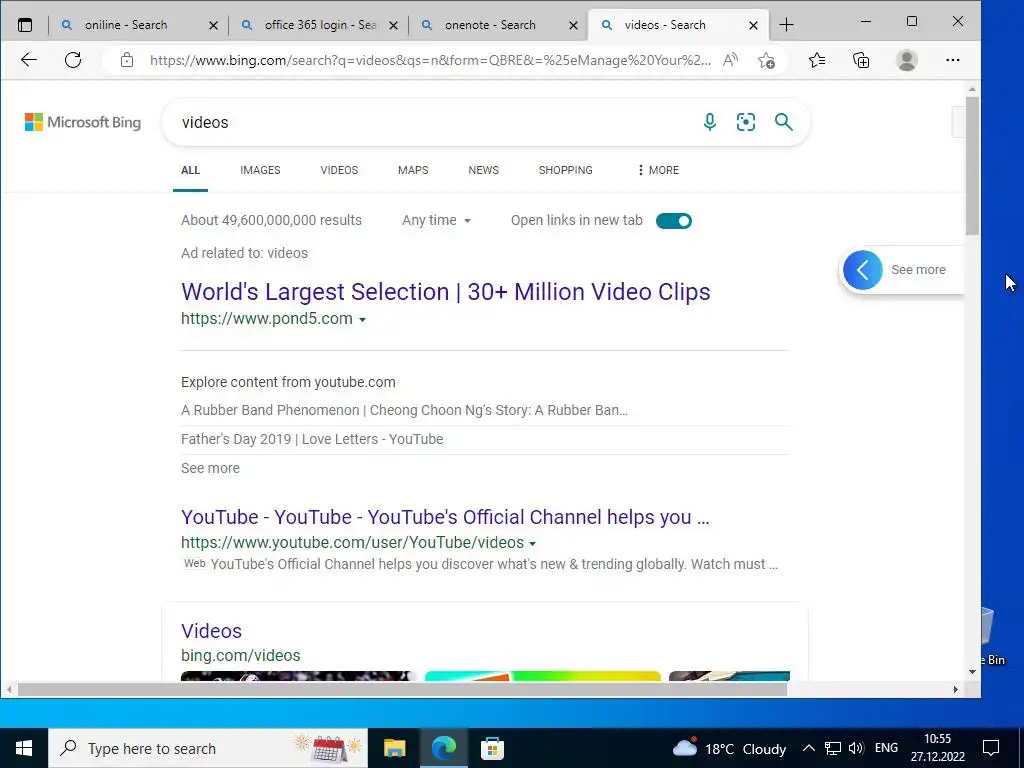Switch to the onenote - Search tab
The height and width of the screenshot is (768, 1024).
(490, 25)
